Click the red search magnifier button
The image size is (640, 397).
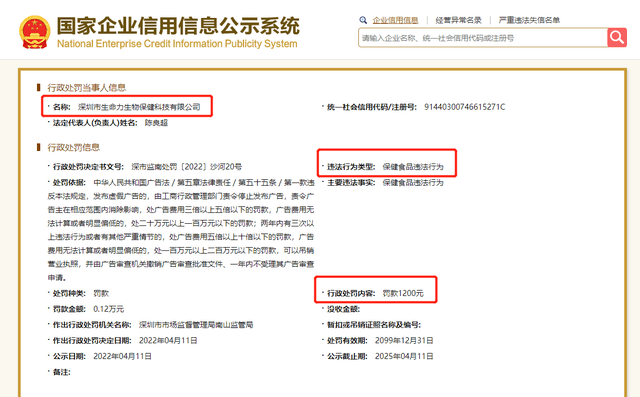pos(617,38)
